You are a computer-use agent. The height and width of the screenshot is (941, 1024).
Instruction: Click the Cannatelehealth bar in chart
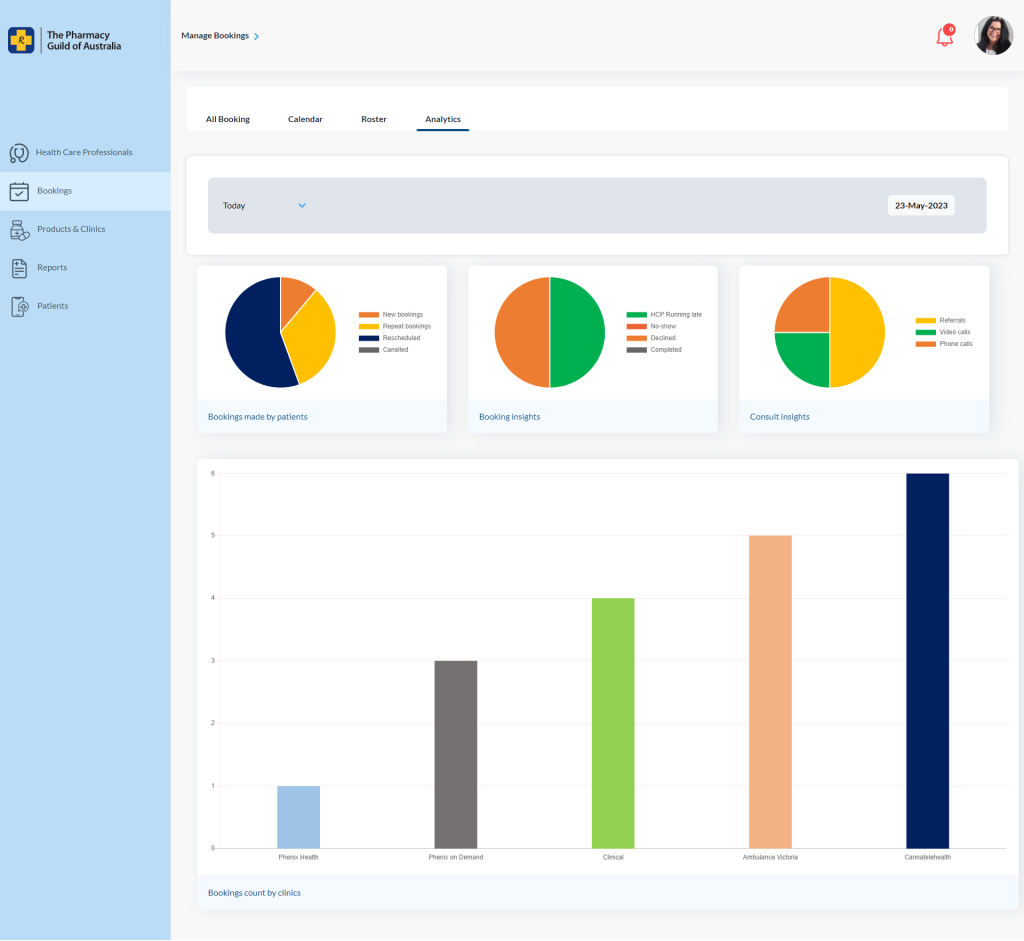pos(927,660)
